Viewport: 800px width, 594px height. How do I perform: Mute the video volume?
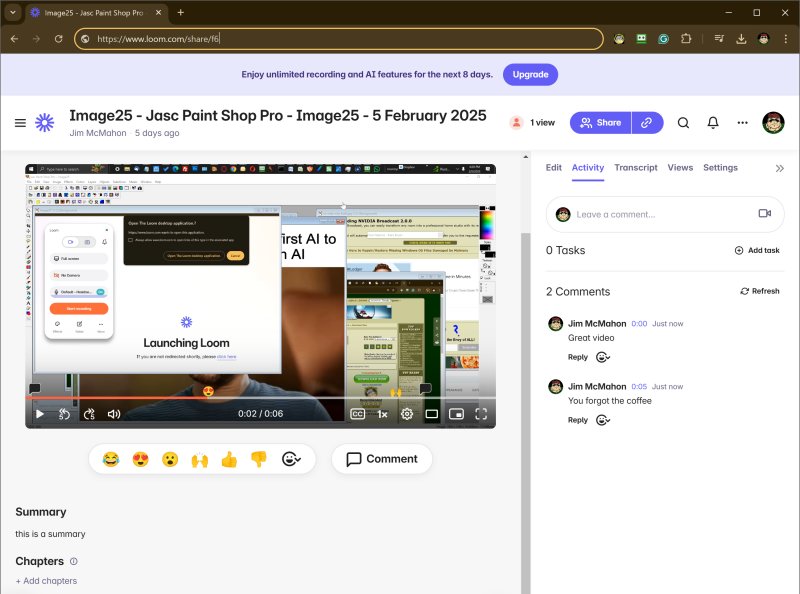114,414
